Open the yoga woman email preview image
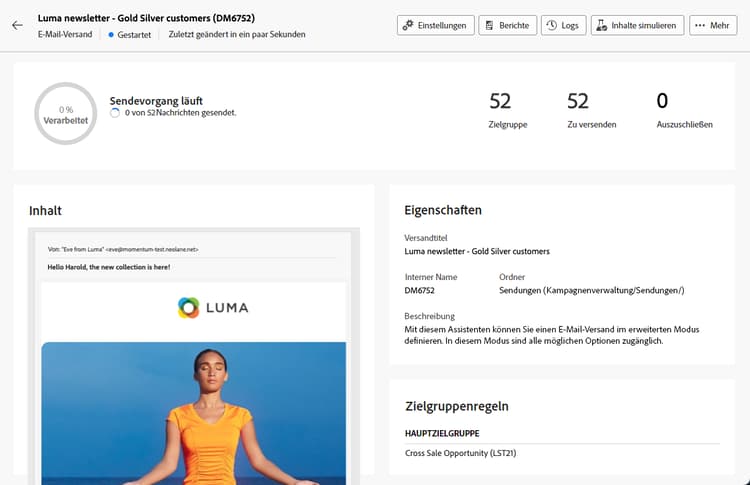 click(x=194, y=413)
